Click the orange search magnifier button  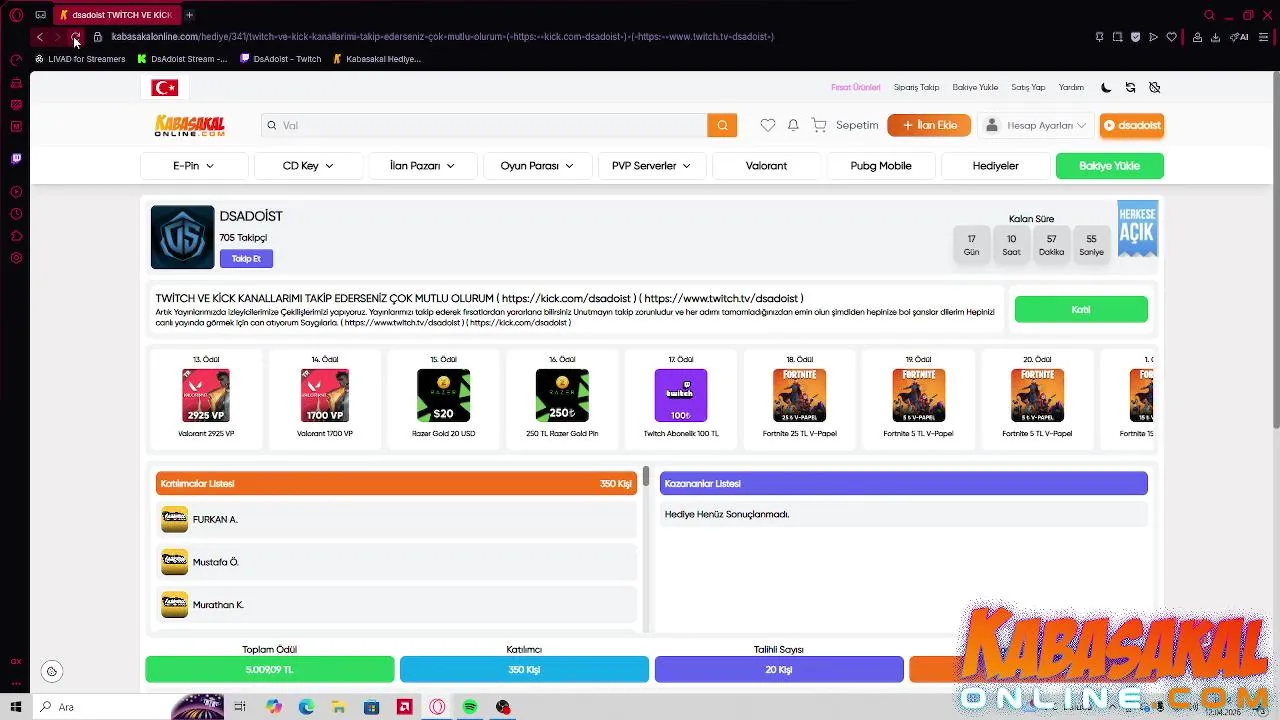[722, 125]
